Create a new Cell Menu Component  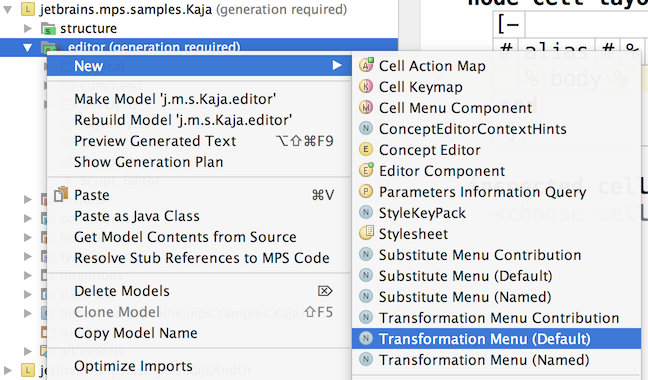coord(496,108)
